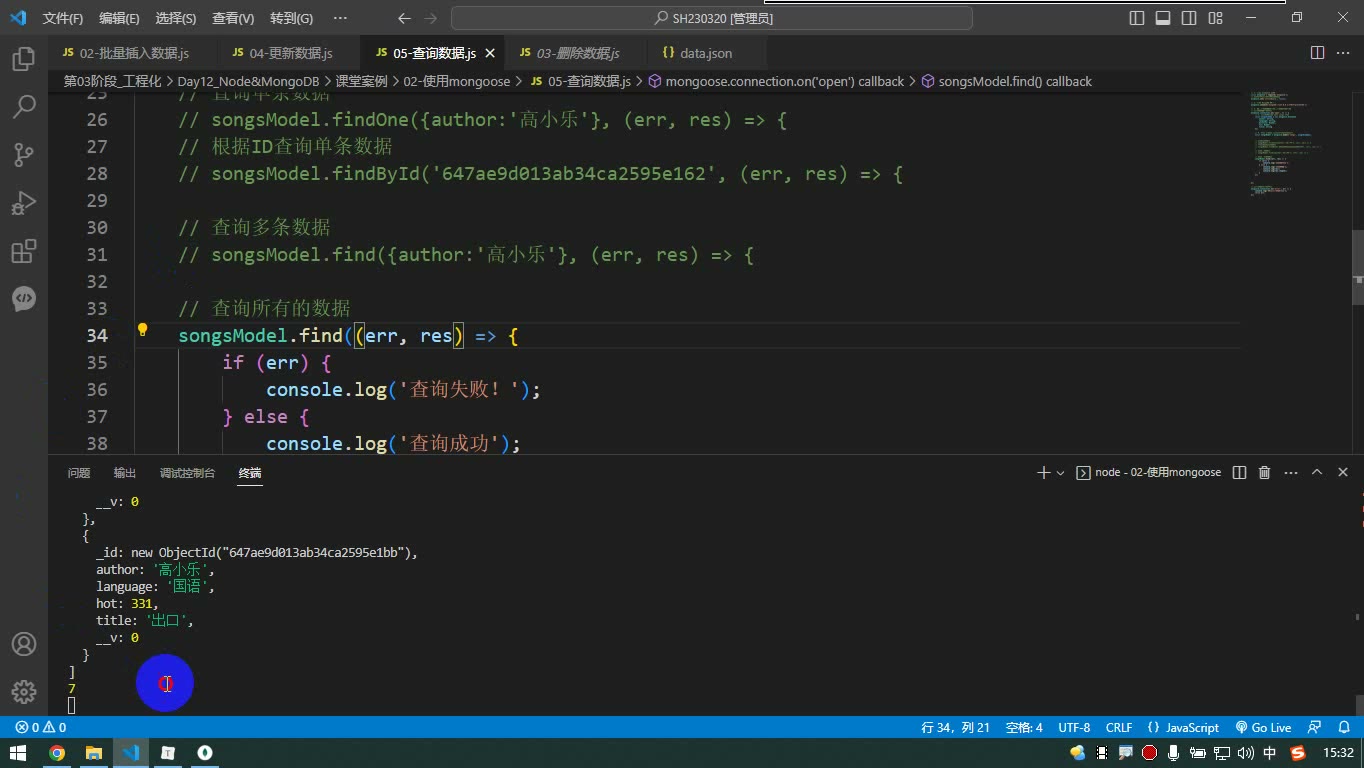Open the title bar overflow menu (…)
The image size is (1364, 768).
click(x=340, y=18)
